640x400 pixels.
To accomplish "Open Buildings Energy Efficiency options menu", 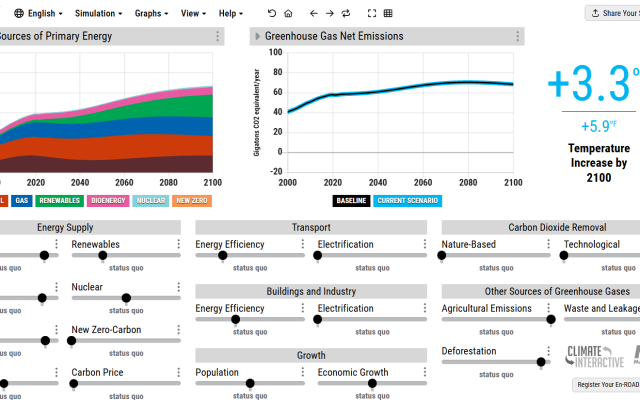I will pyautogui.click(x=302, y=308).
